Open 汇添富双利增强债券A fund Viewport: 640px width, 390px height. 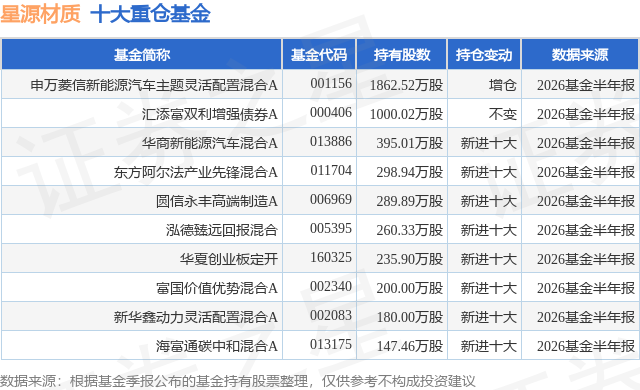point(210,114)
